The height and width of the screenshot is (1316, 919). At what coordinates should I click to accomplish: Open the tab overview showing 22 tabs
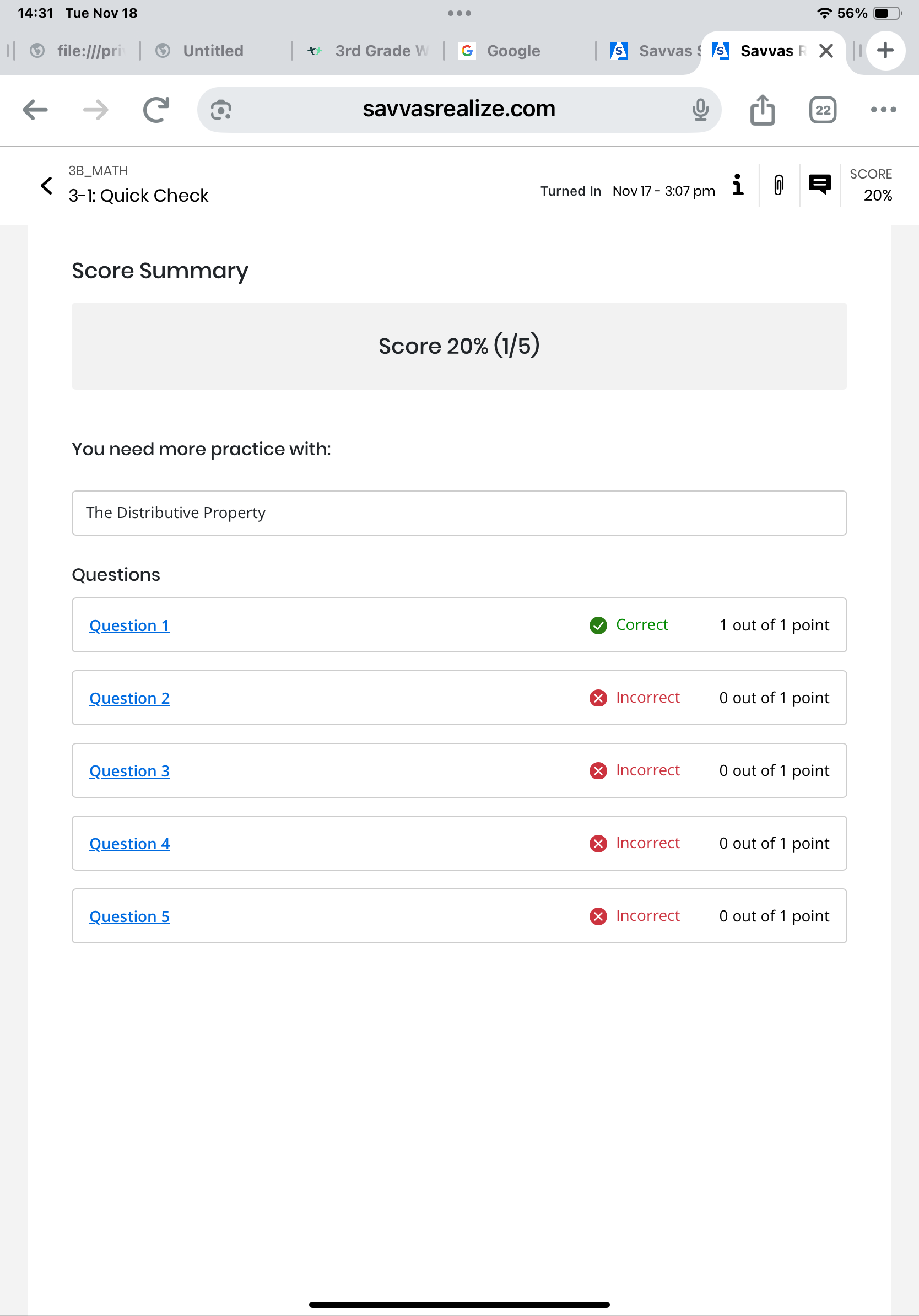tap(823, 110)
